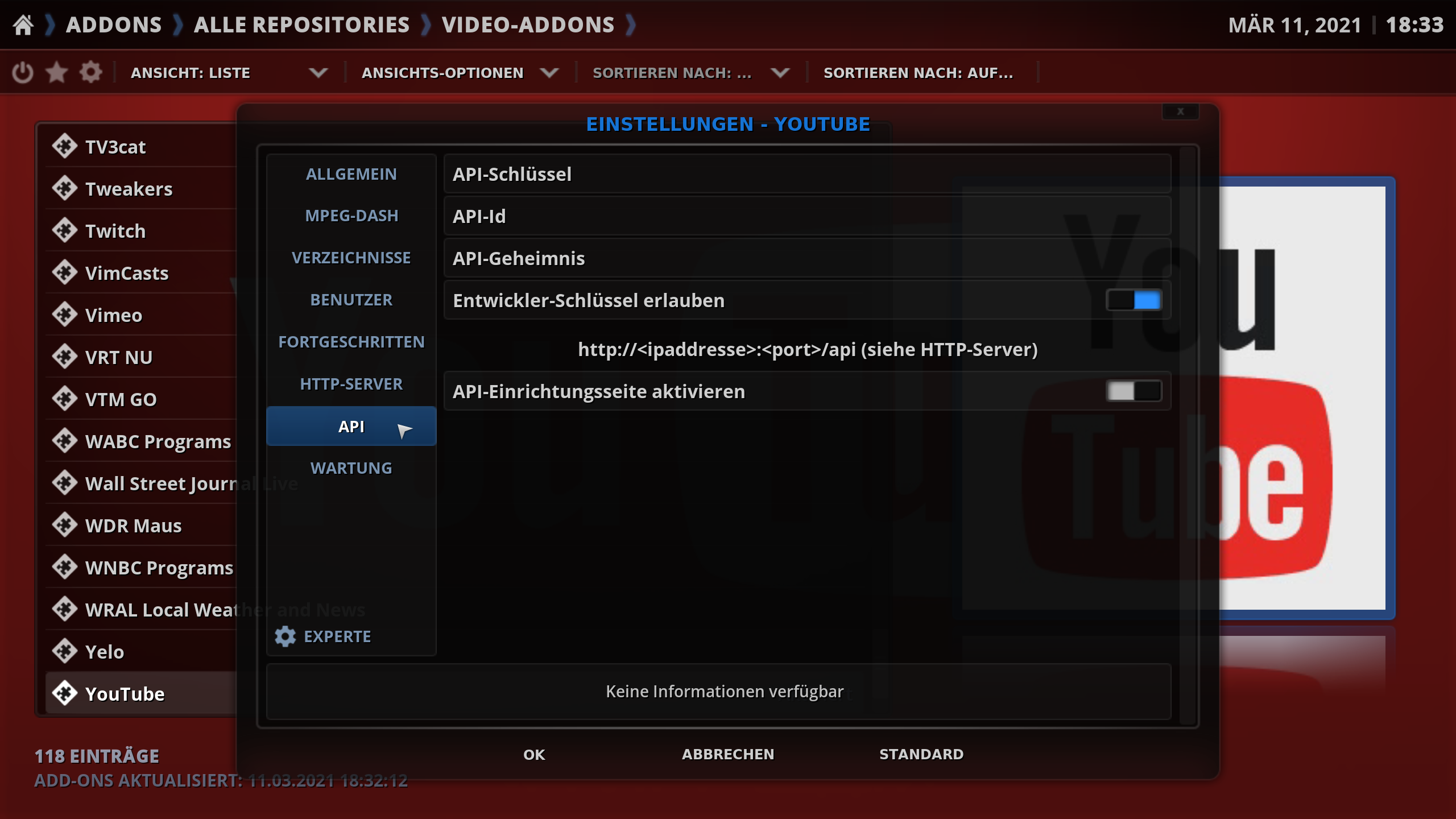
Task: Switch to the Verzeichnisse category
Action: pyautogui.click(x=351, y=258)
